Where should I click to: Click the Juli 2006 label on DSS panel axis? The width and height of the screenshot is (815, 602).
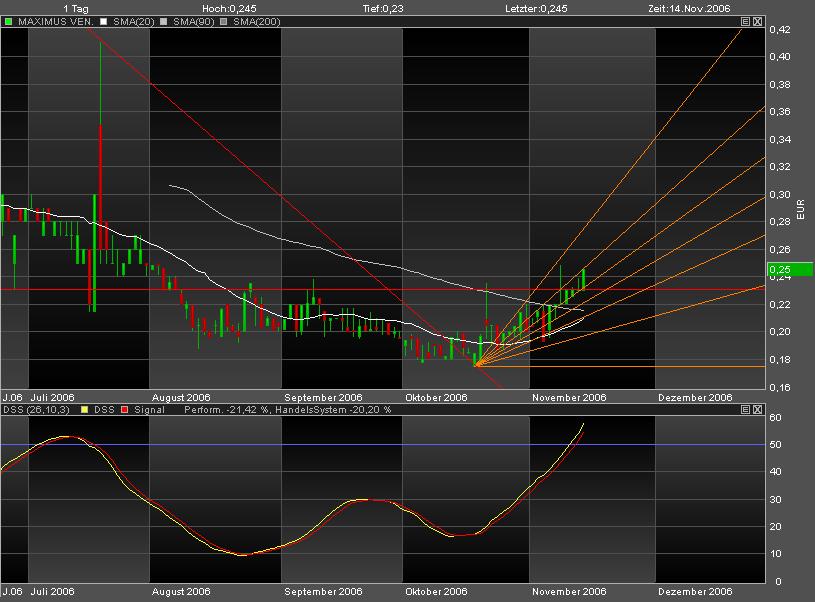[52, 591]
